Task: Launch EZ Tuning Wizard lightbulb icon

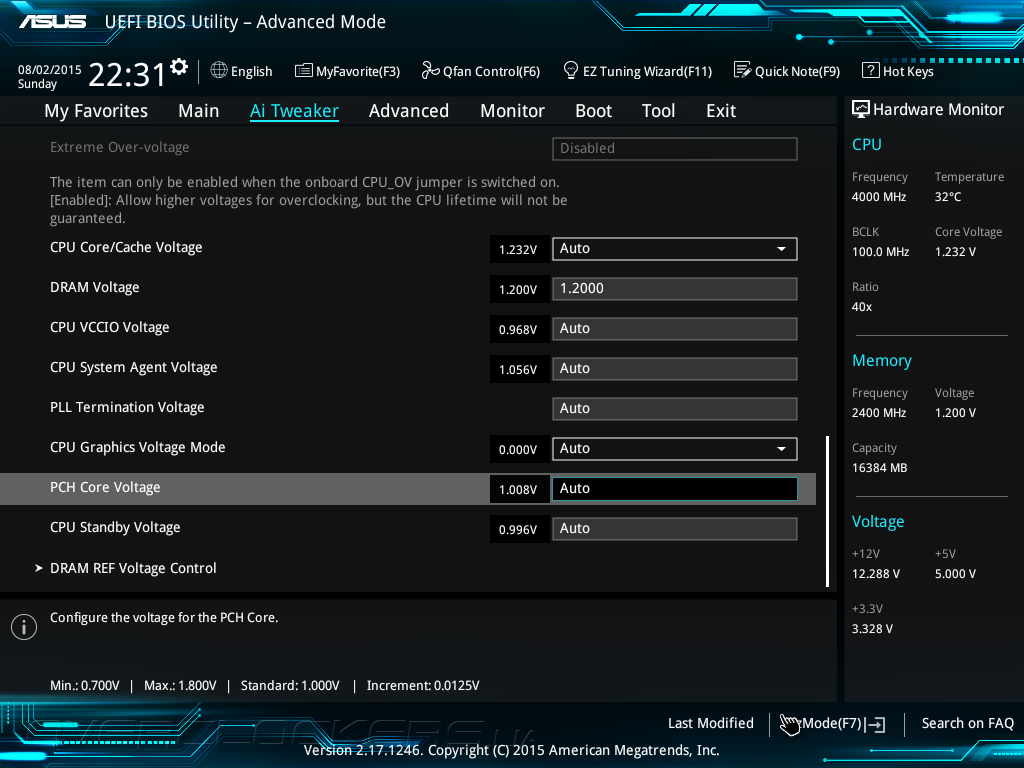Action: pos(571,71)
